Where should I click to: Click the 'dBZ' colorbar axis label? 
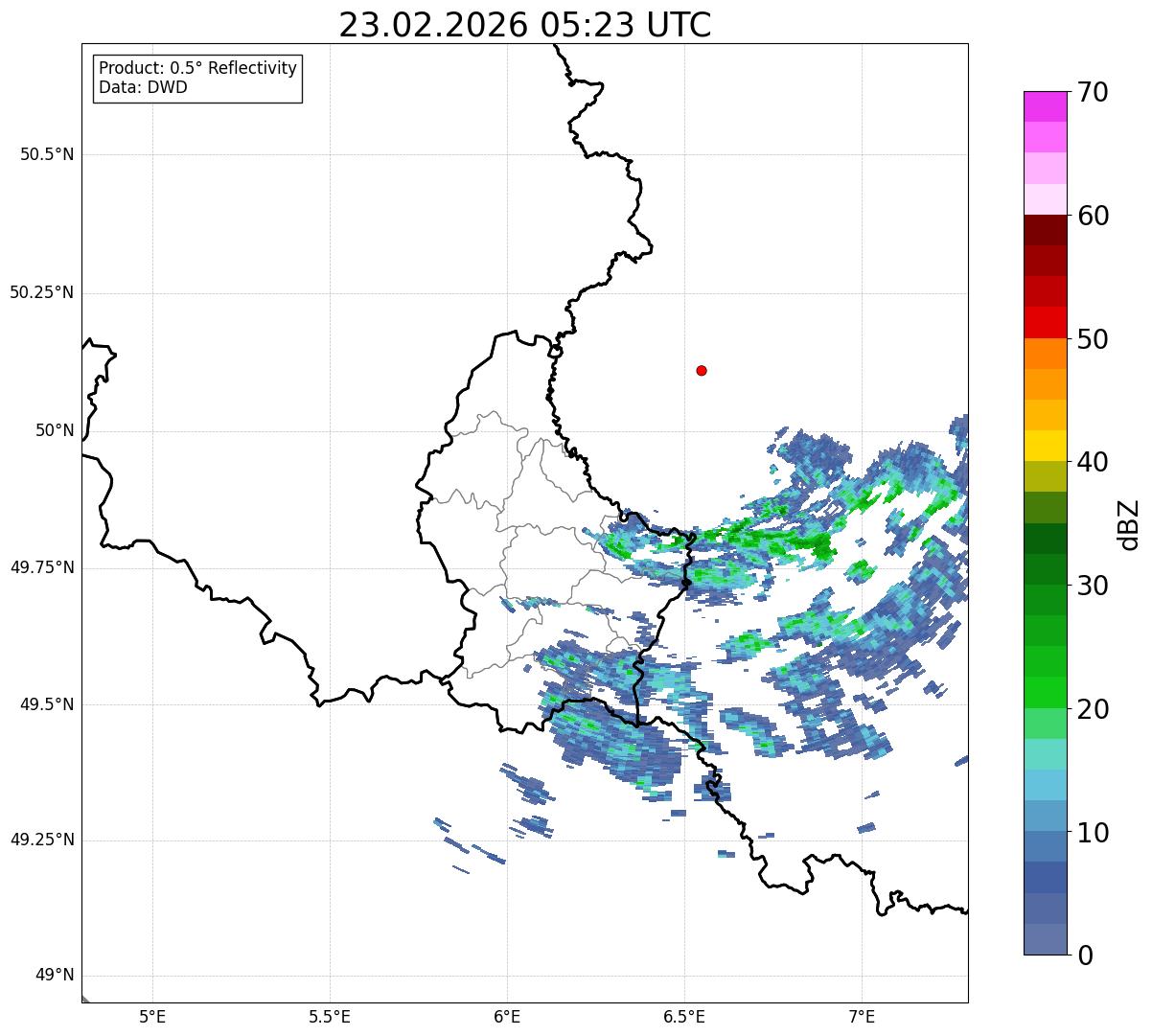click(x=1129, y=524)
